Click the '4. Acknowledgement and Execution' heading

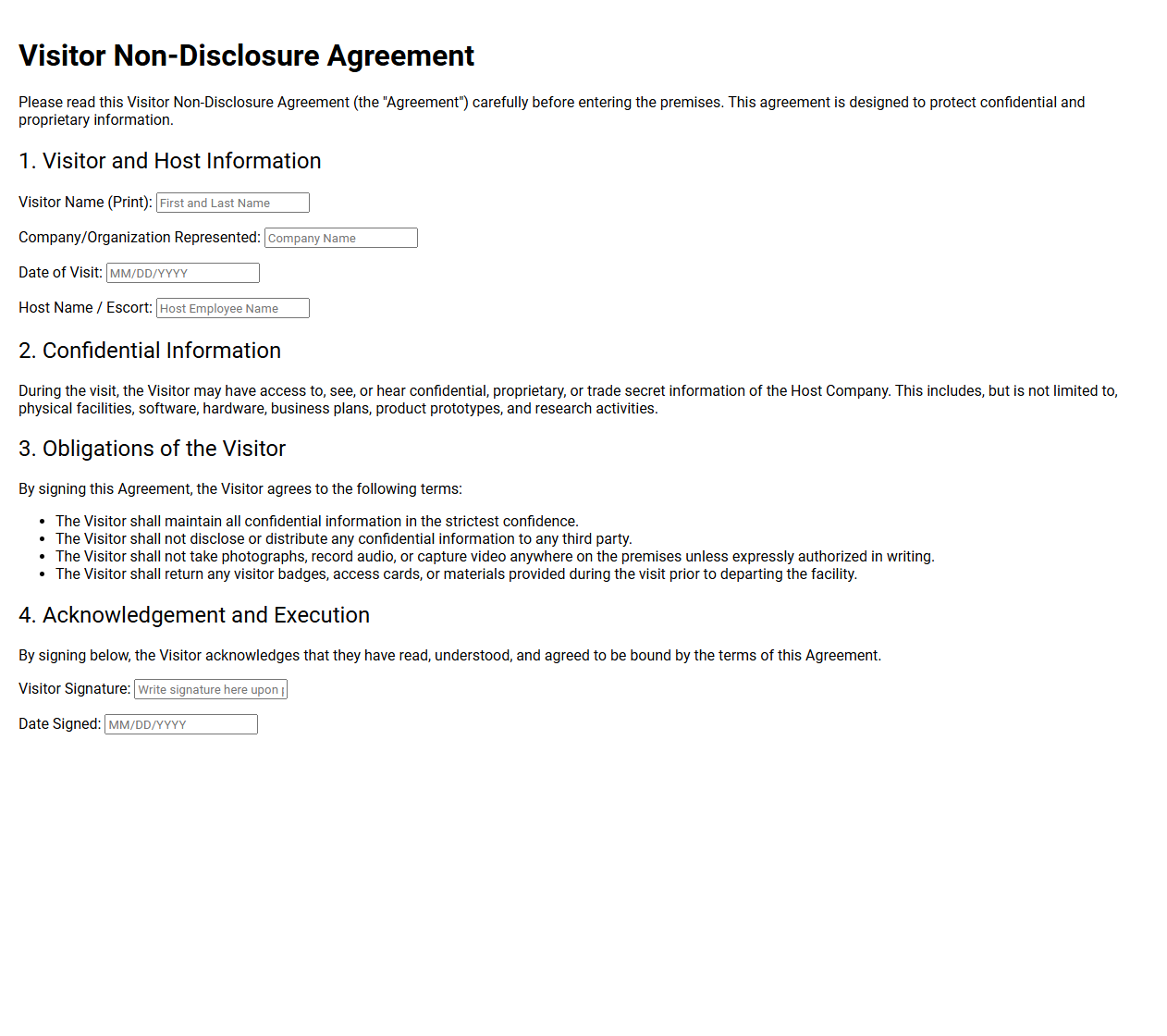coord(194,615)
